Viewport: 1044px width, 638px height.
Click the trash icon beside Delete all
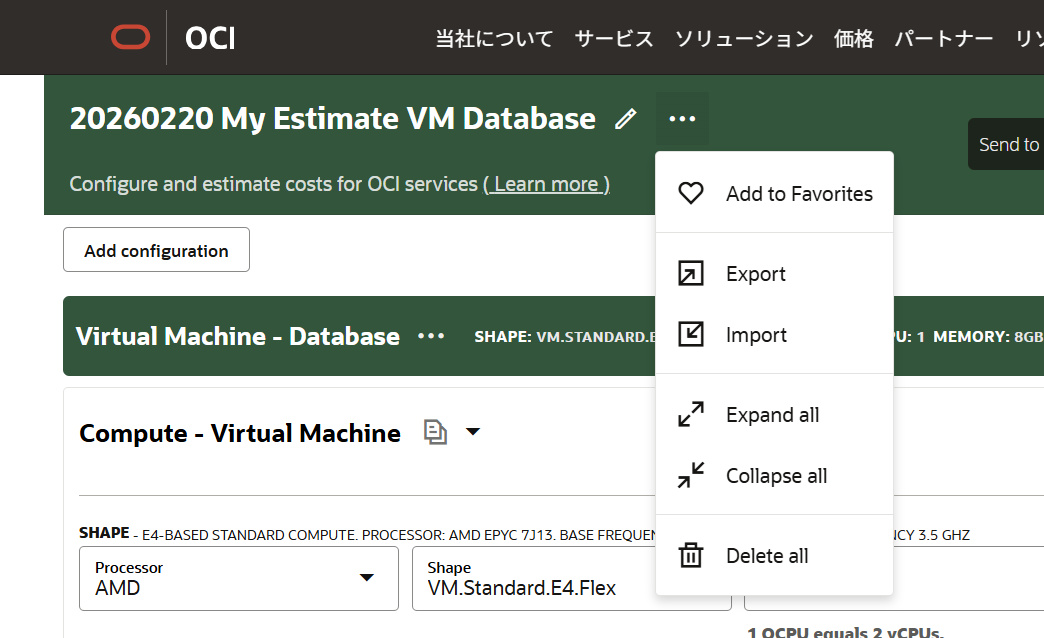(690, 555)
